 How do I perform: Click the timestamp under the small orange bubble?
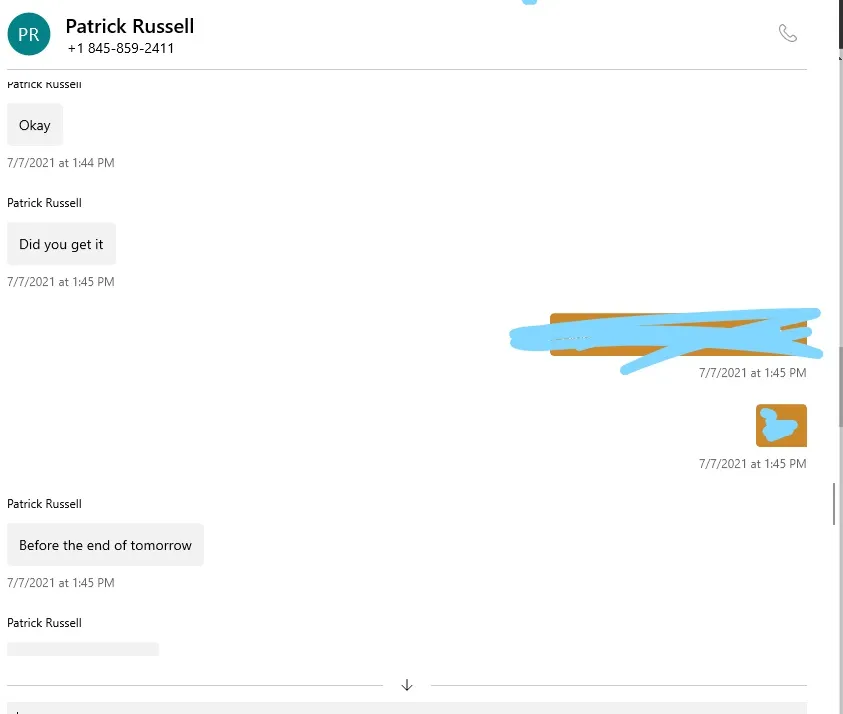[x=753, y=463]
